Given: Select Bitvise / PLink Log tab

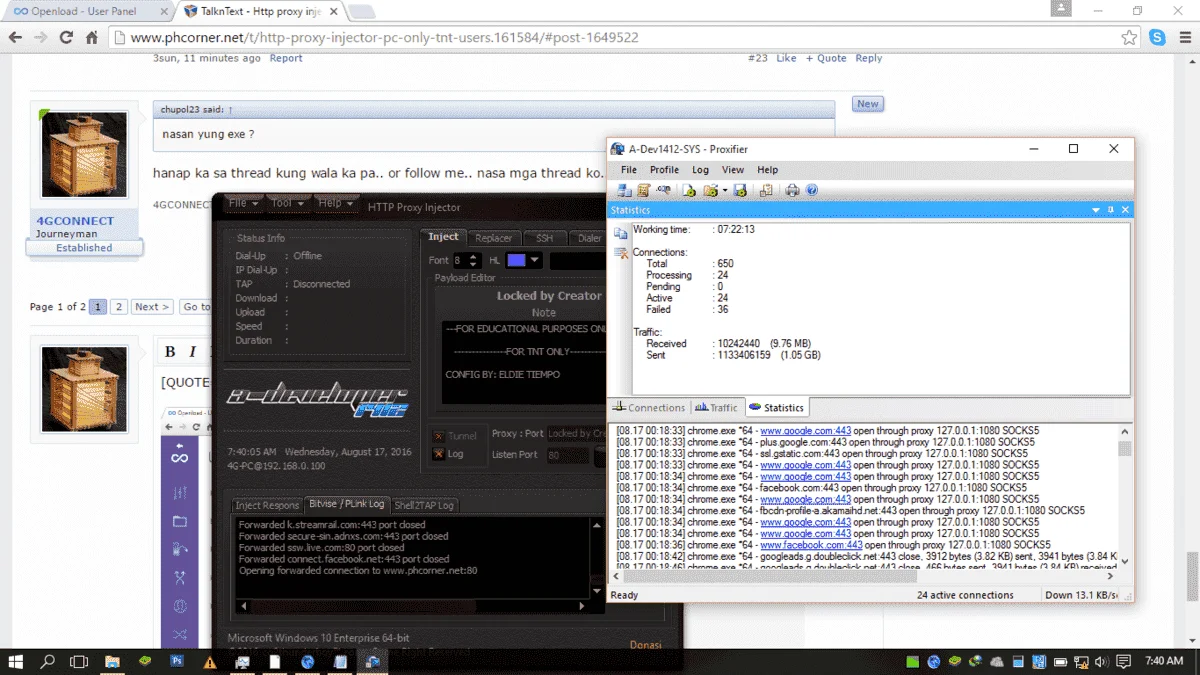Looking at the screenshot, I should tap(348, 504).
